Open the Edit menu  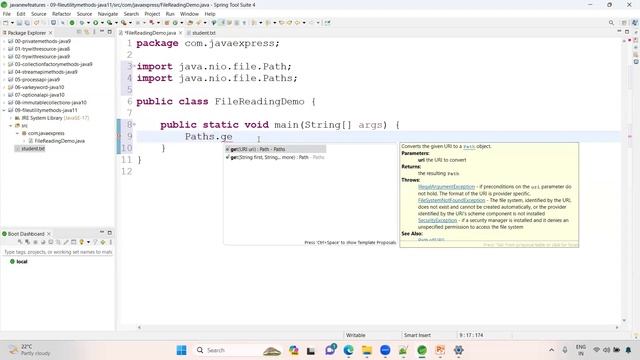click(21, 14)
